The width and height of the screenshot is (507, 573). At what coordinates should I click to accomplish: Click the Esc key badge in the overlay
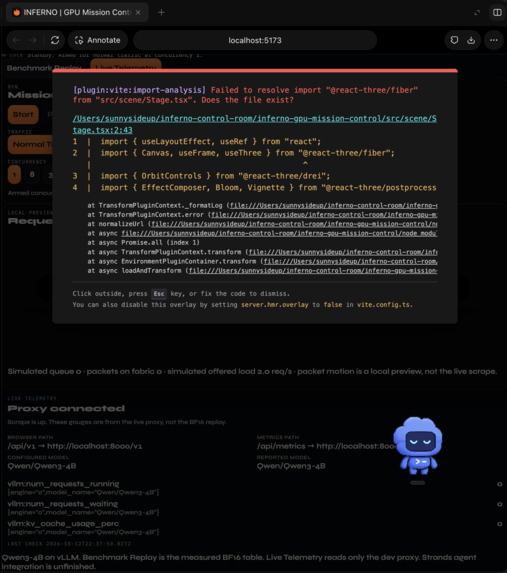tap(159, 294)
